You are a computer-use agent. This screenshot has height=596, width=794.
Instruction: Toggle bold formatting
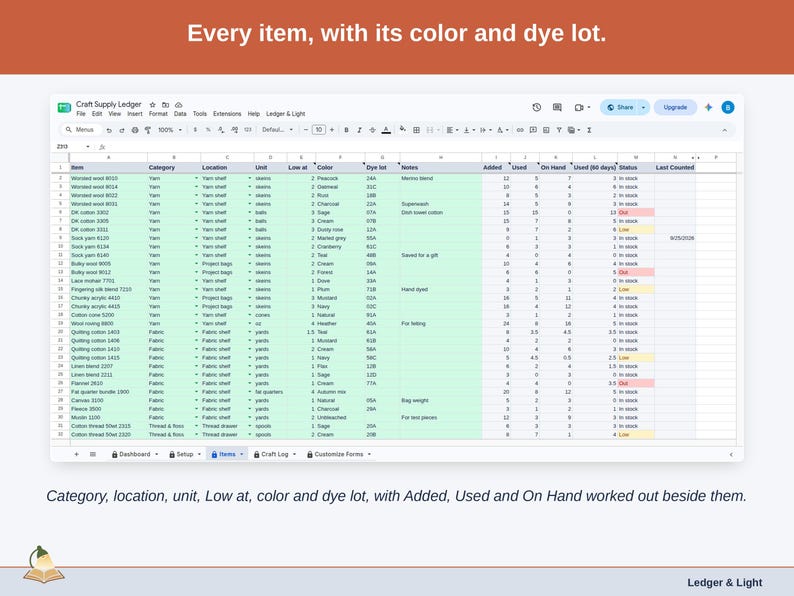tap(346, 130)
